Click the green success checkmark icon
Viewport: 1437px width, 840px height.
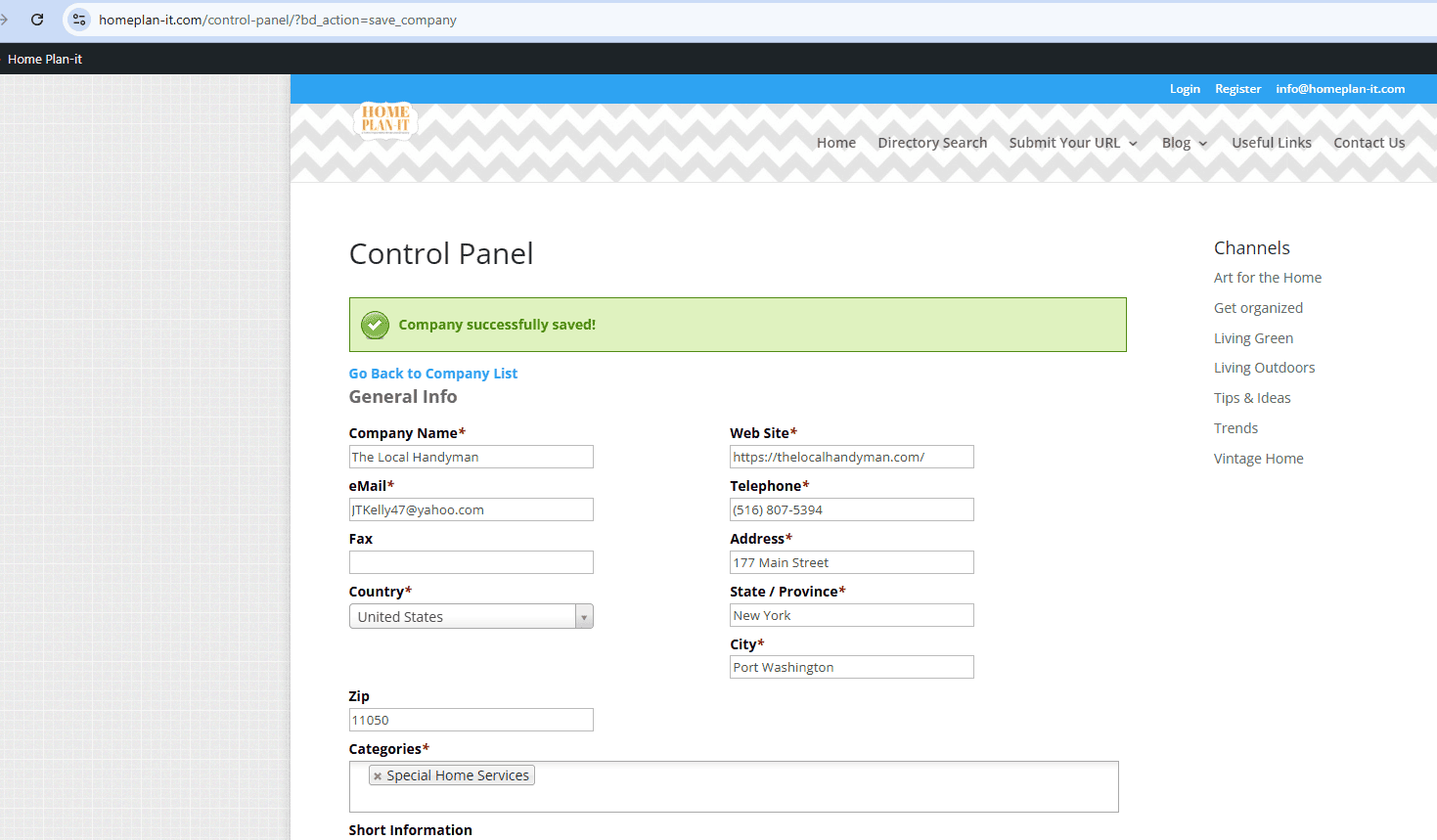[x=375, y=325]
